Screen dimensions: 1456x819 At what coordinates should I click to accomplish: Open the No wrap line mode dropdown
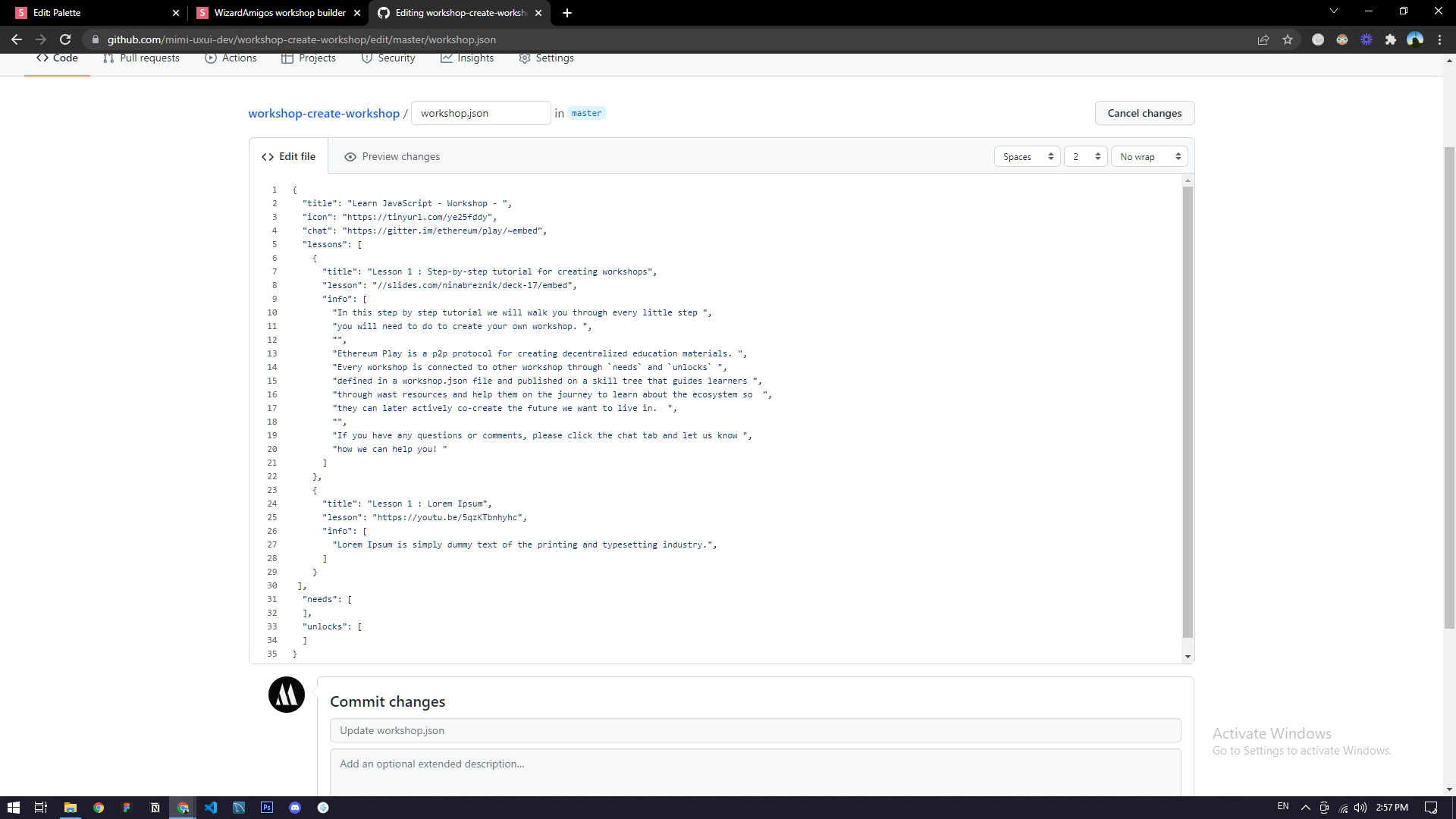coord(1149,157)
